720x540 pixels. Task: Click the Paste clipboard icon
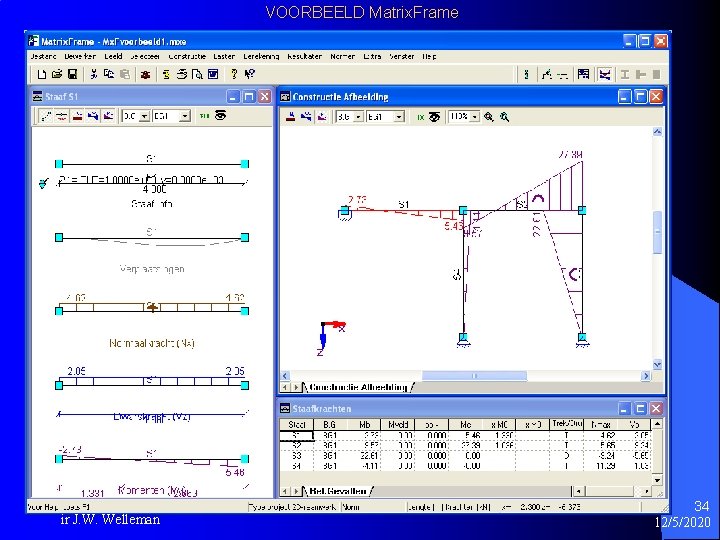coord(124,74)
